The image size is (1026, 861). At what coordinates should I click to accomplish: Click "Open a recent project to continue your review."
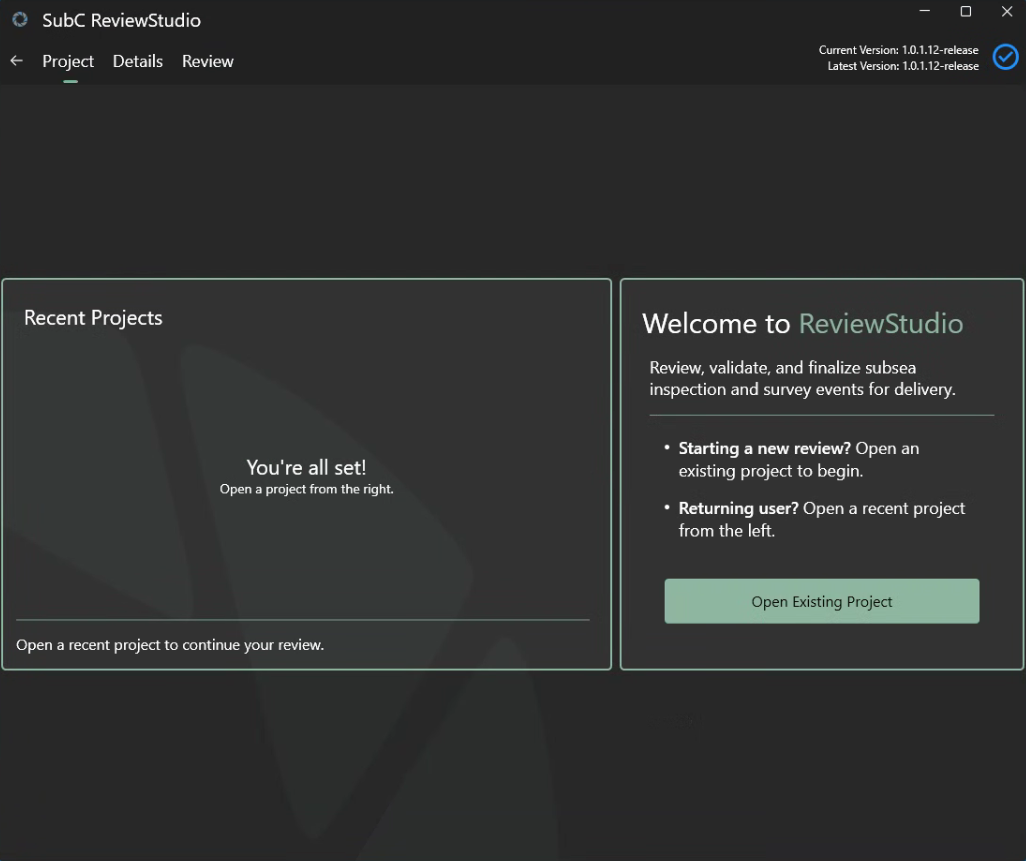[x=170, y=645]
